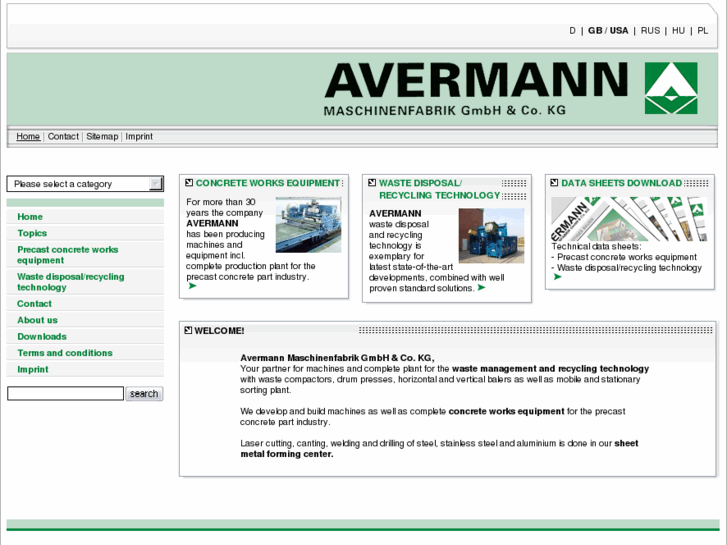
Task: Select USA language link
Action: (x=619, y=31)
